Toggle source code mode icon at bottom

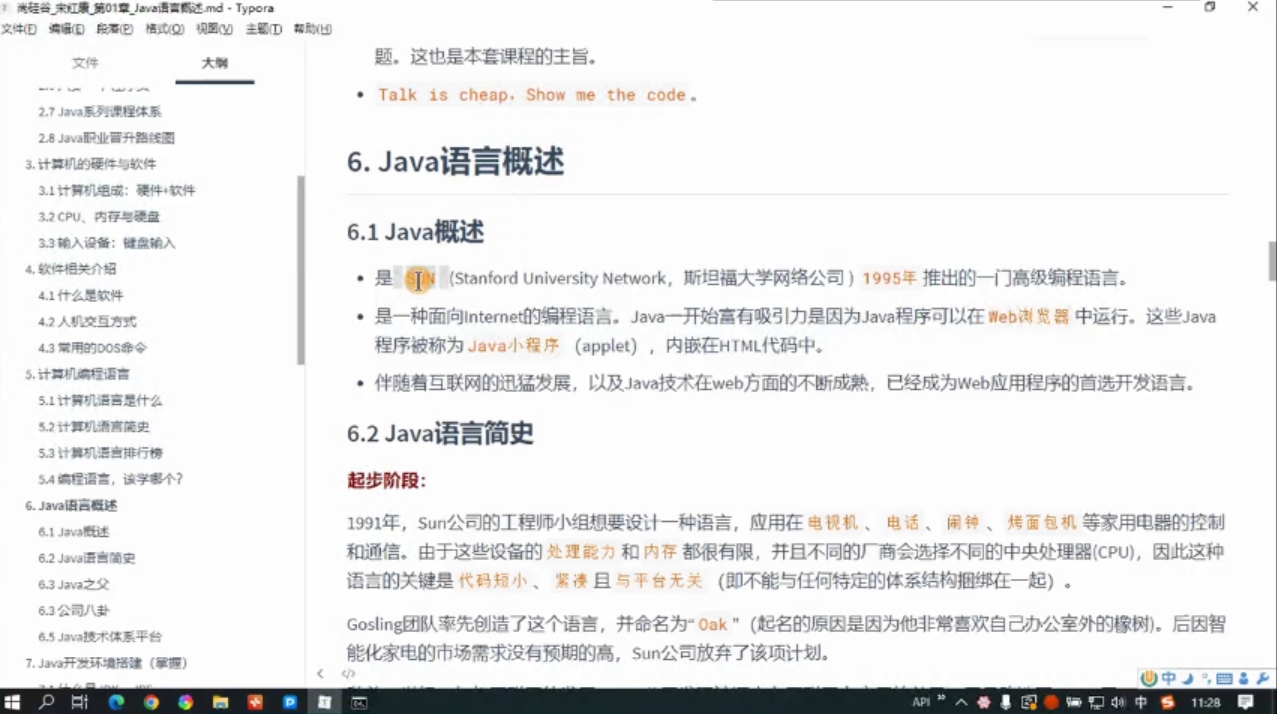pyautogui.click(x=348, y=674)
